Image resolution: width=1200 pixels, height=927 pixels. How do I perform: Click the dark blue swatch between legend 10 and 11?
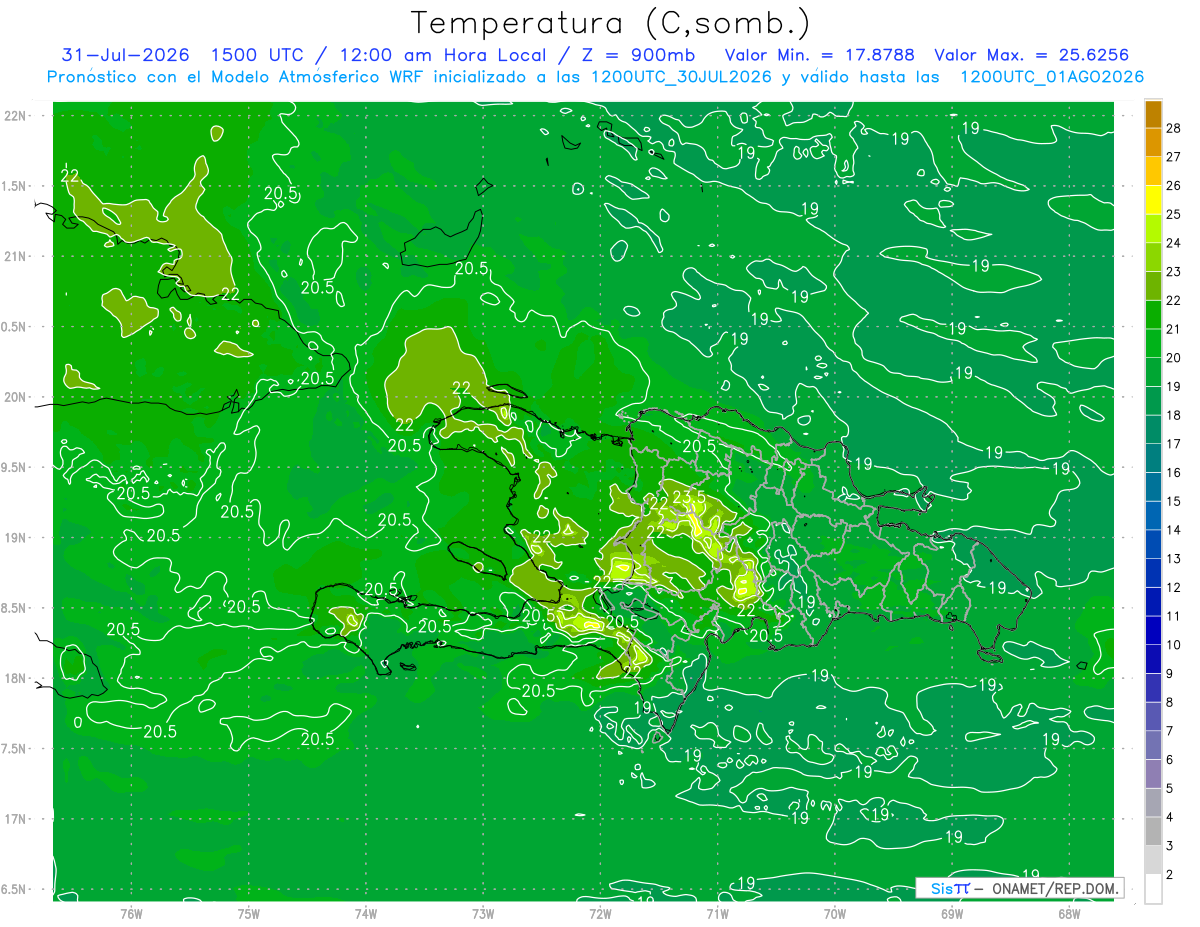pyautogui.click(x=1153, y=630)
